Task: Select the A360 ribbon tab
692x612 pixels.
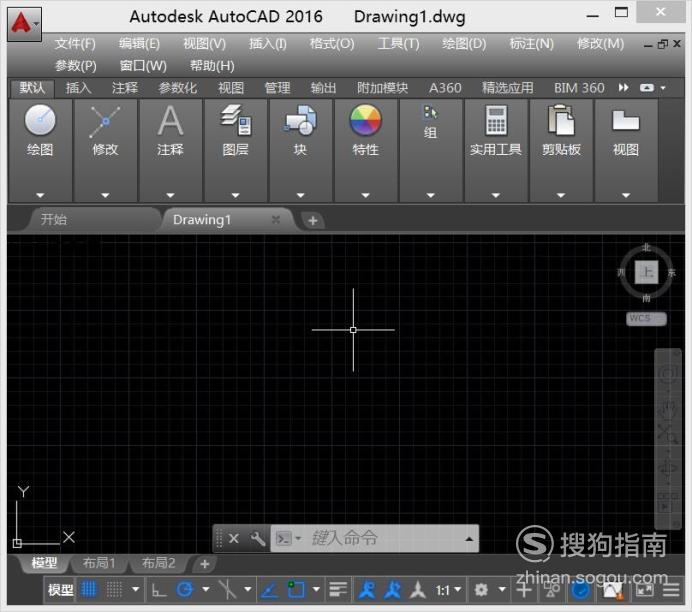Action: click(x=445, y=88)
